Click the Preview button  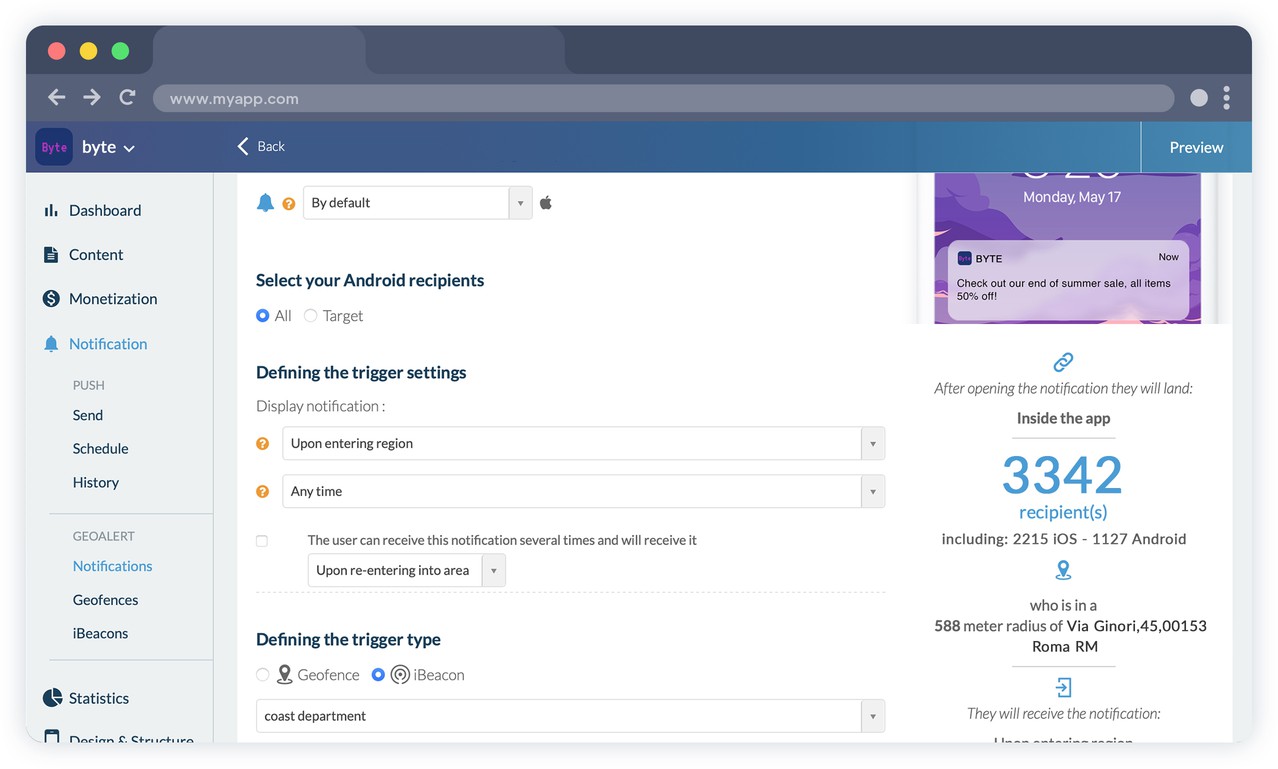(x=1196, y=147)
